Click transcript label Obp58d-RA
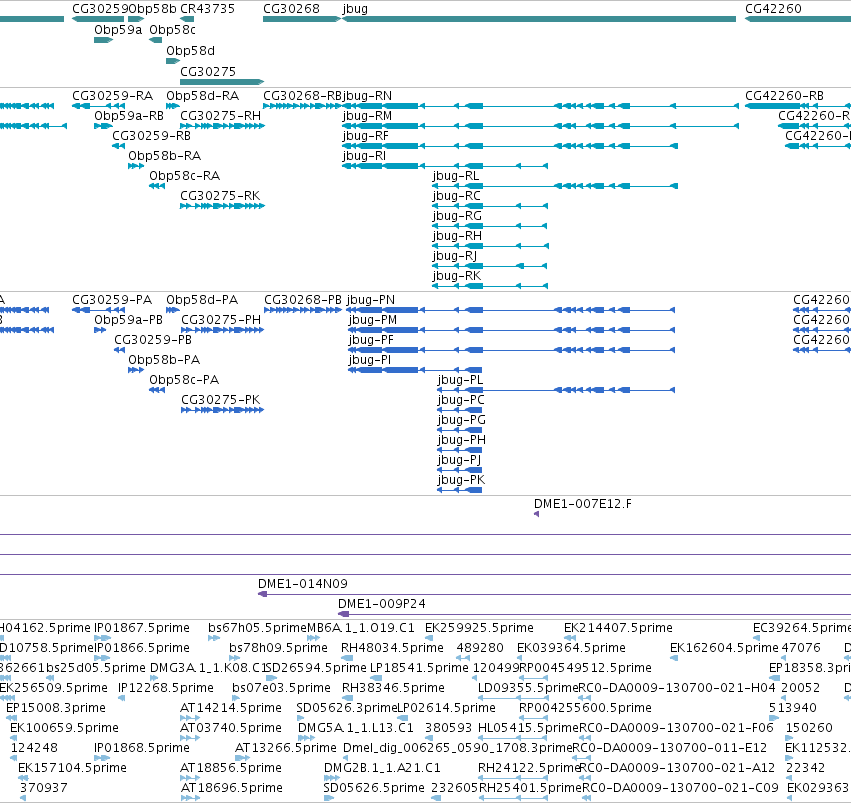Image resolution: width=851 pixels, height=803 pixels. coord(202,96)
